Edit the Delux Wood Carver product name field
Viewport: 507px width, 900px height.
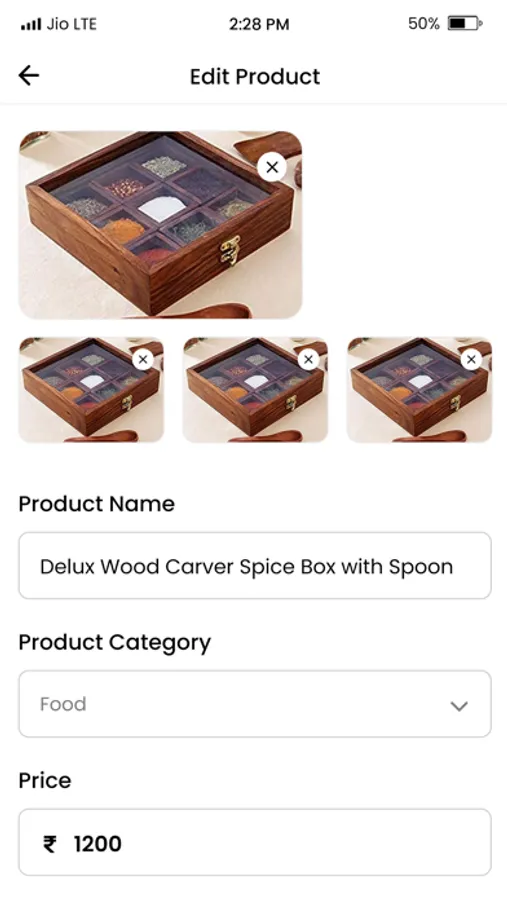pyautogui.click(x=255, y=566)
